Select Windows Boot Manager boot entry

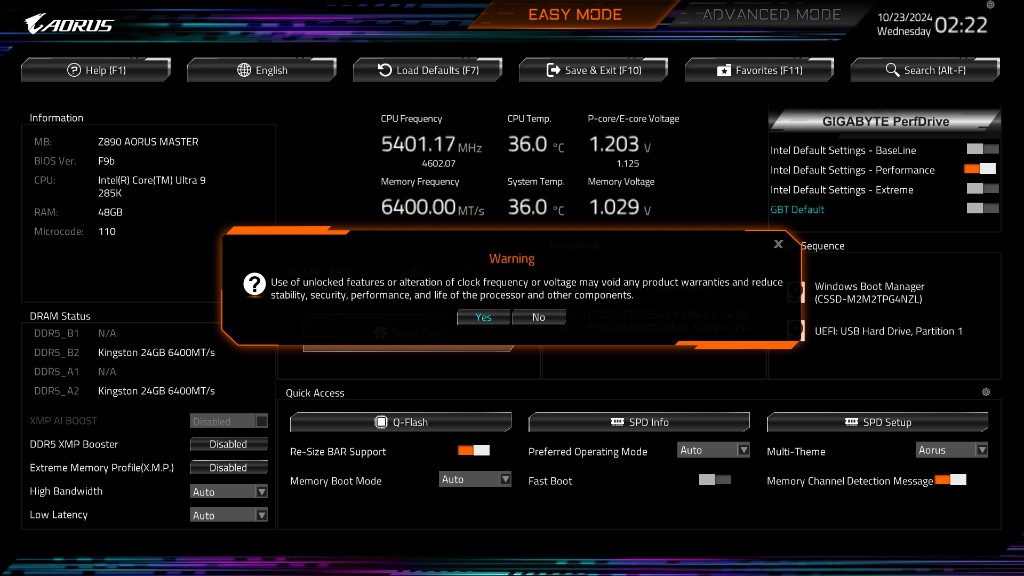point(869,293)
